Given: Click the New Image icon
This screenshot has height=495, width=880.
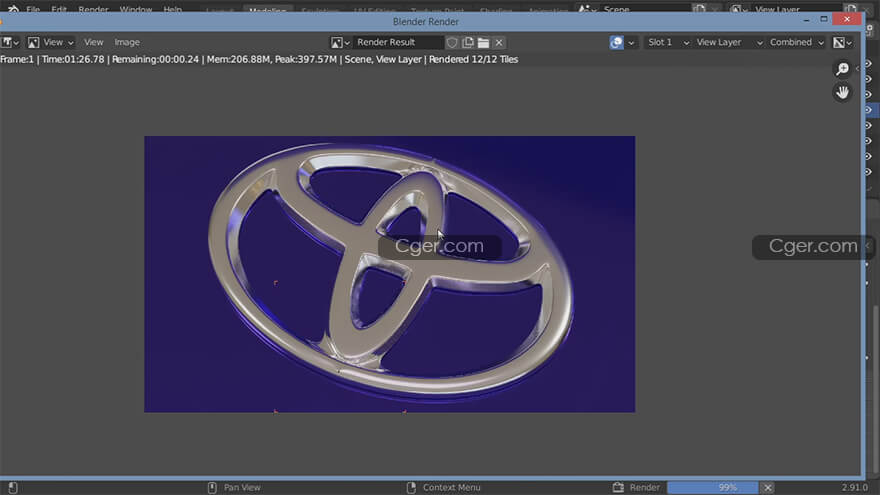Looking at the screenshot, I should tap(468, 42).
